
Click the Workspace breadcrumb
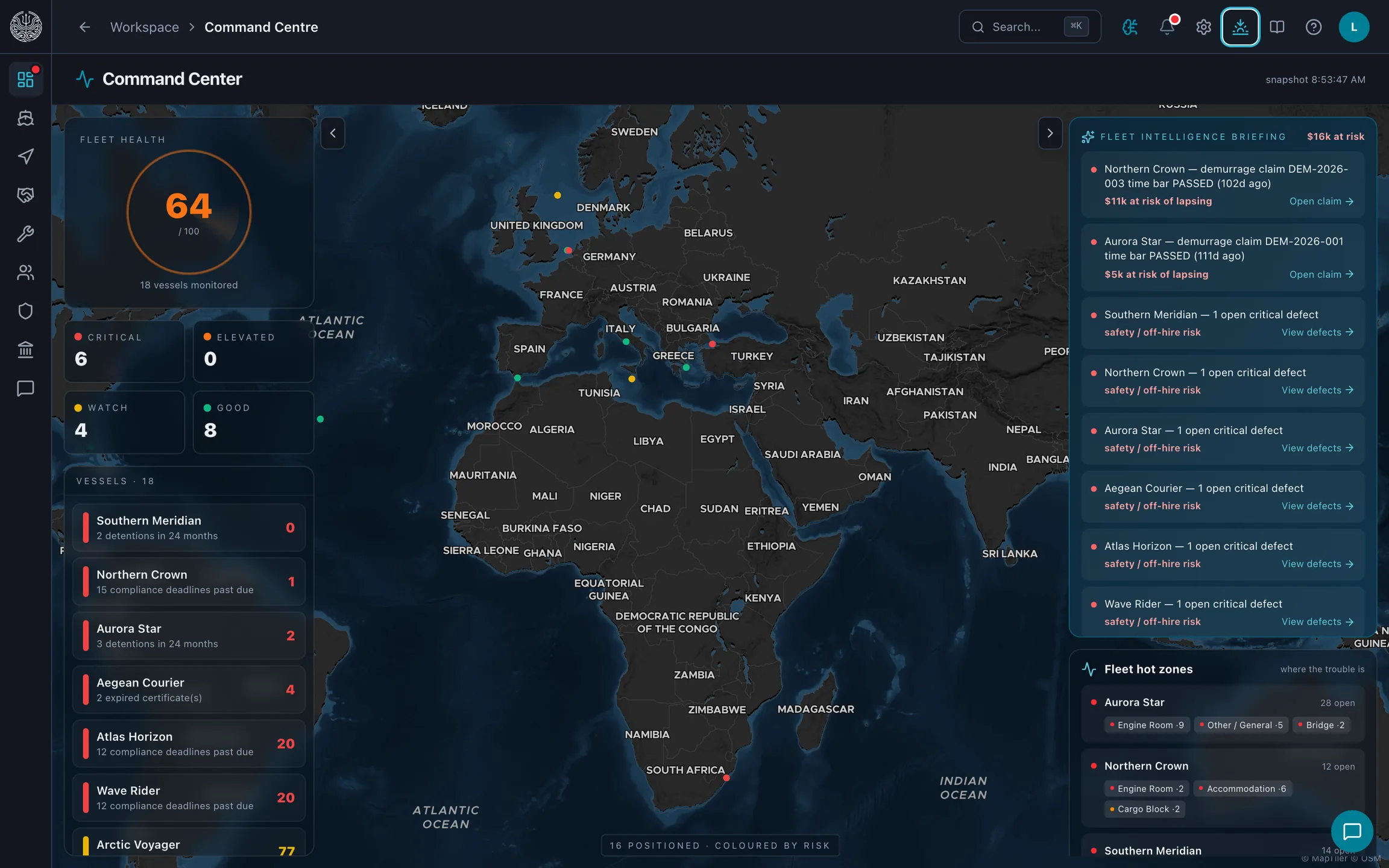coord(145,27)
